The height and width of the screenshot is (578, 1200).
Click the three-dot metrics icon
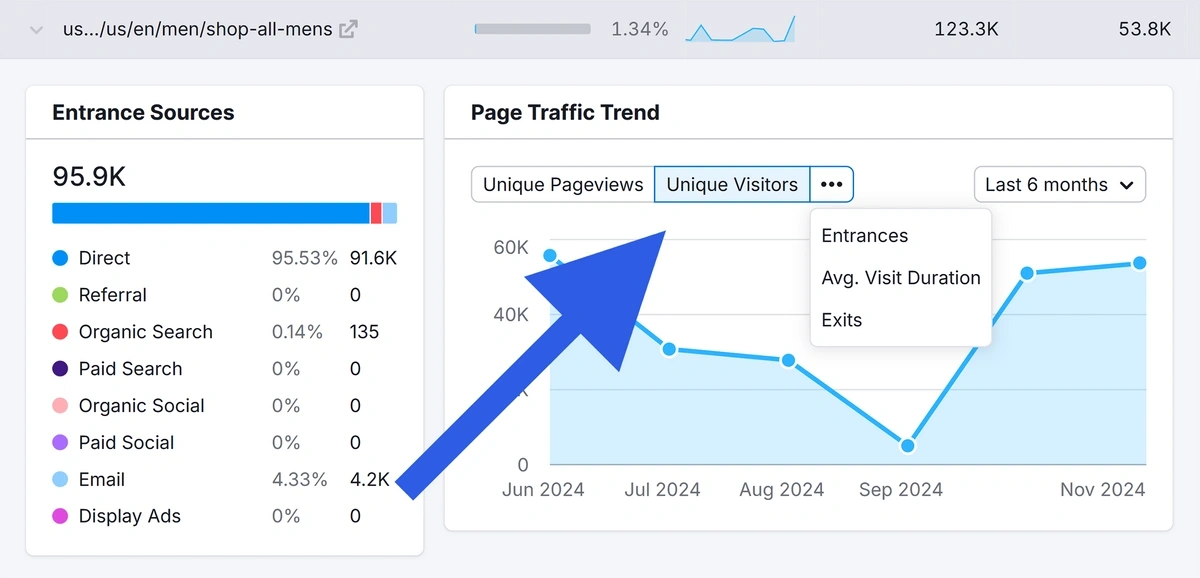(x=831, y=184)
